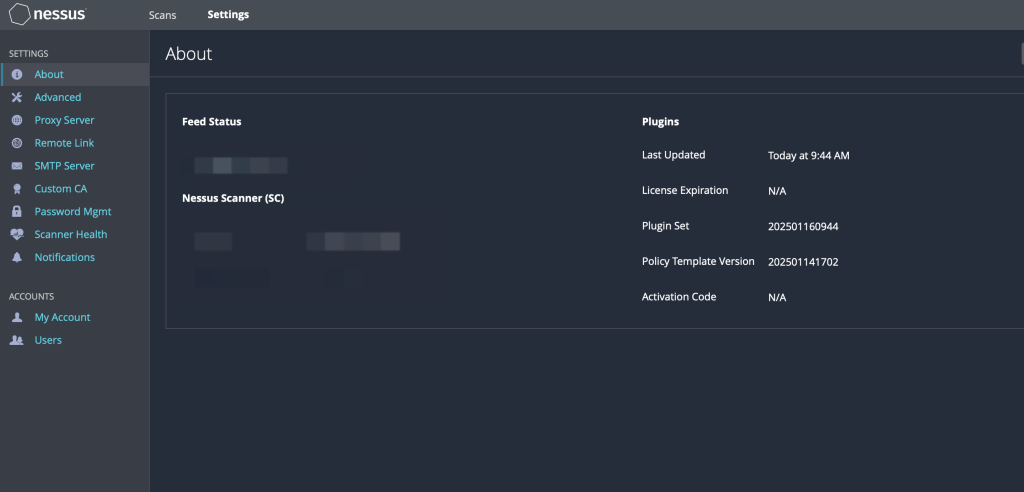Go to Proxy Server settings
This screenshot has width=1024, height=492.
click(64, 120)
